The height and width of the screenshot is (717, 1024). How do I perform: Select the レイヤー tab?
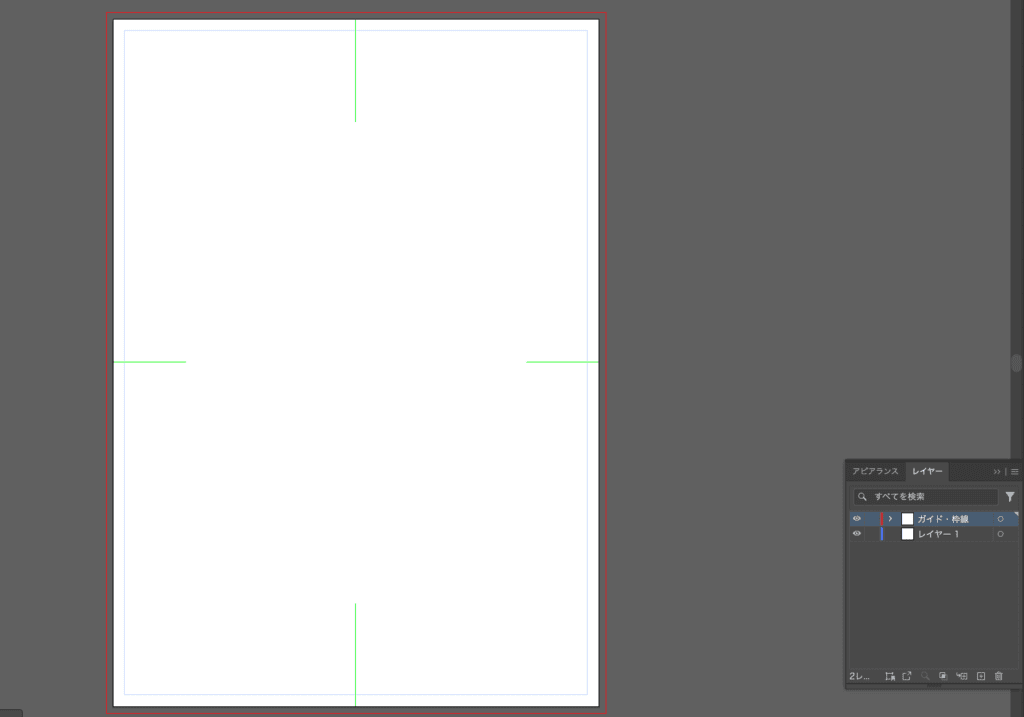tap(927, 471)
